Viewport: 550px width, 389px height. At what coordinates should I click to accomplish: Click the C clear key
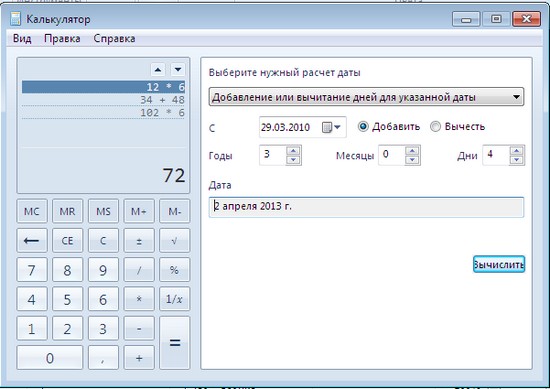(103, 241)
